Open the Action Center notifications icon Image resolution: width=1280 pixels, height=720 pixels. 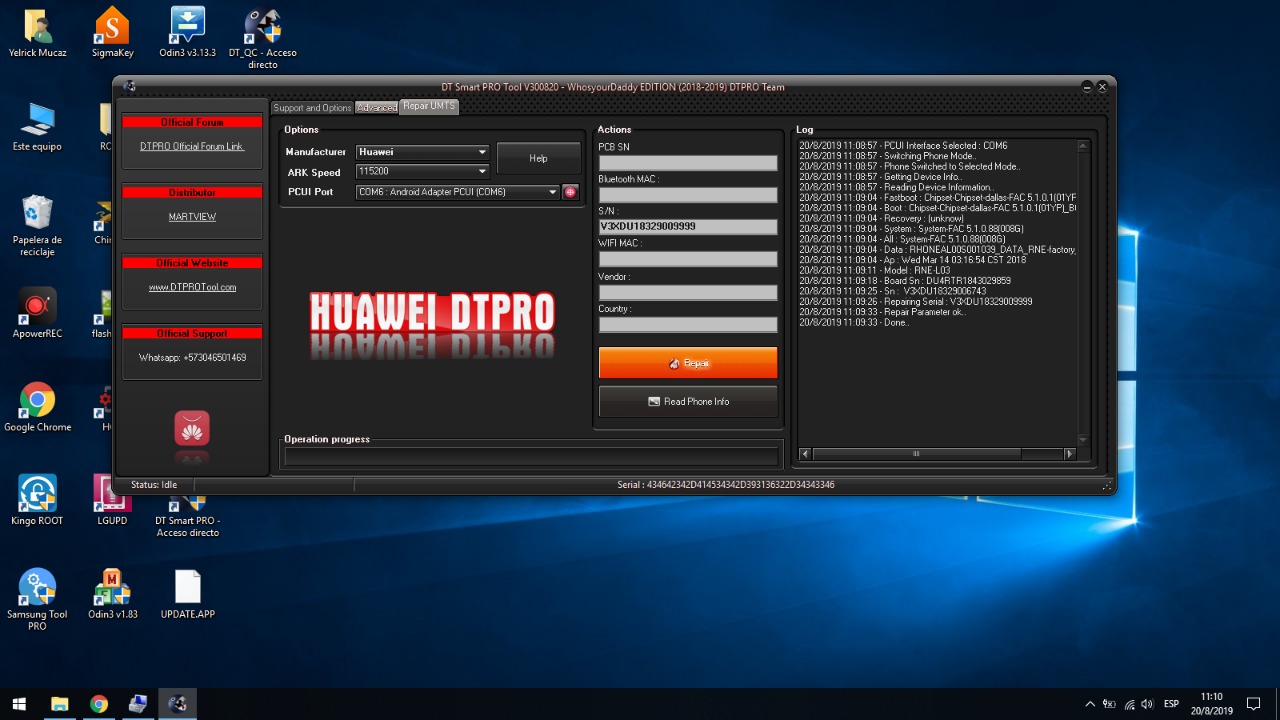1253,704
